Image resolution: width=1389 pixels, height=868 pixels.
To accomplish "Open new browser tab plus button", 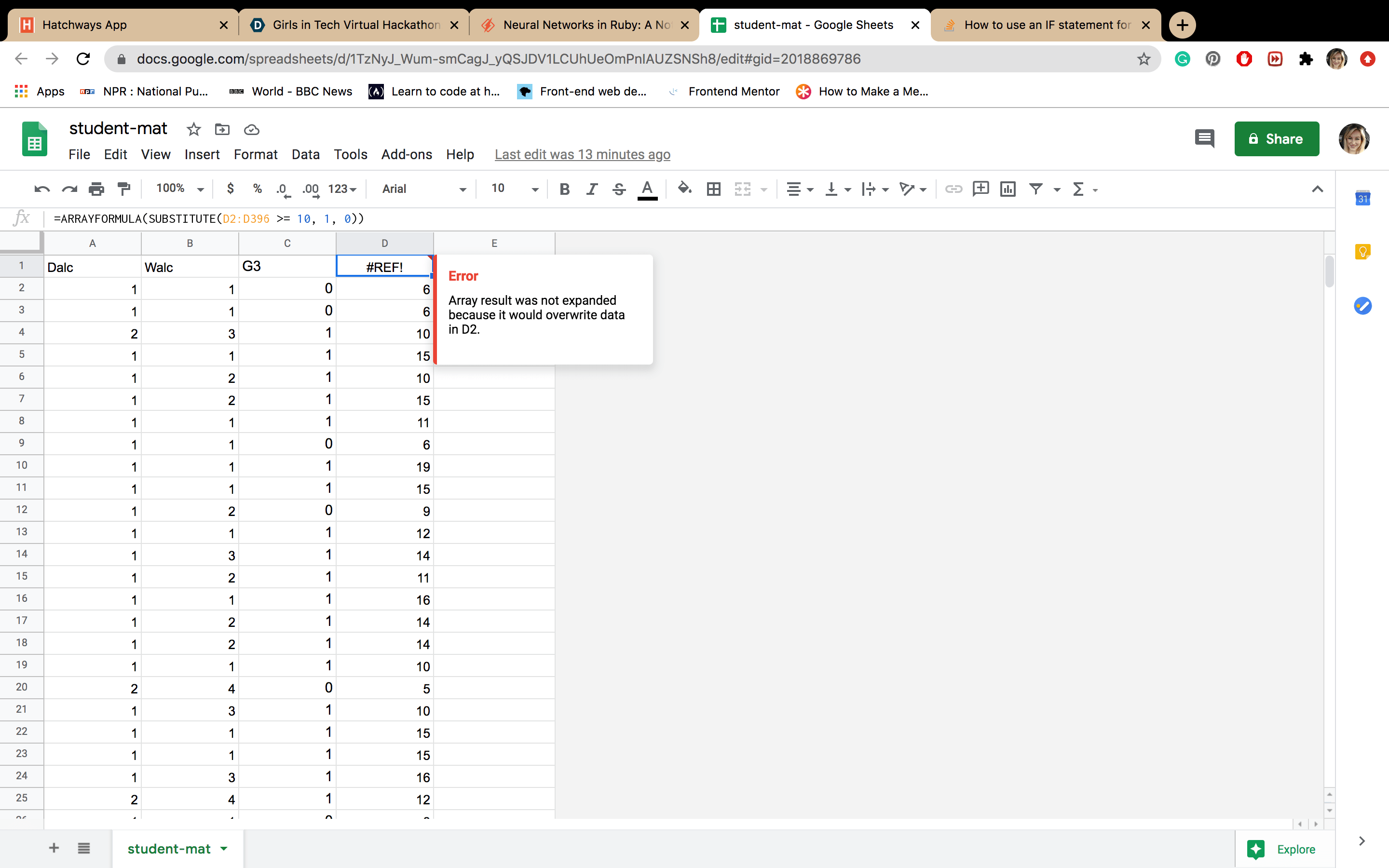I will (1183, 25).
